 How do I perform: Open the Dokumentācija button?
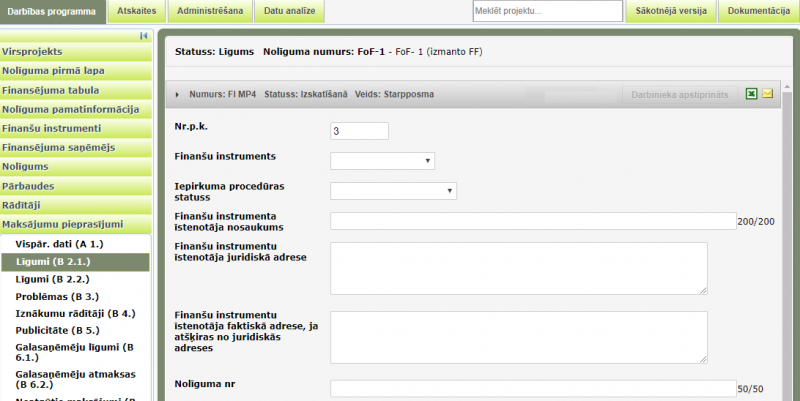(759, 11)
